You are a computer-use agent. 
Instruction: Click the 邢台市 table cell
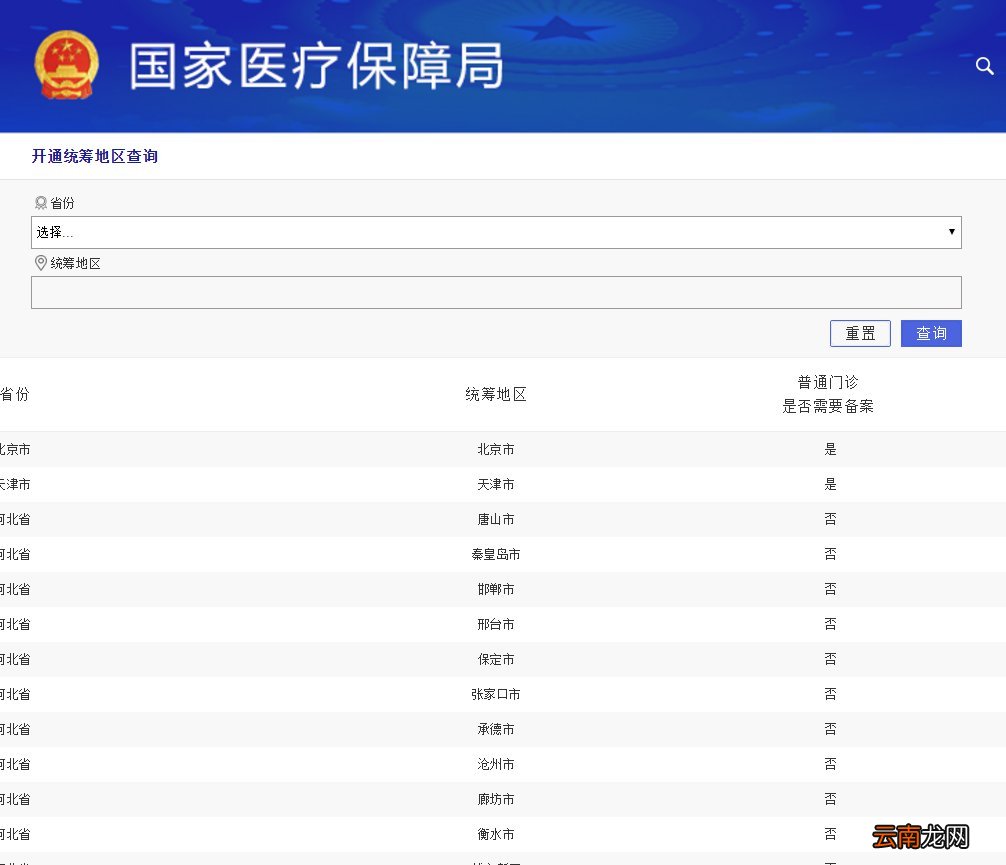(496, 624)
